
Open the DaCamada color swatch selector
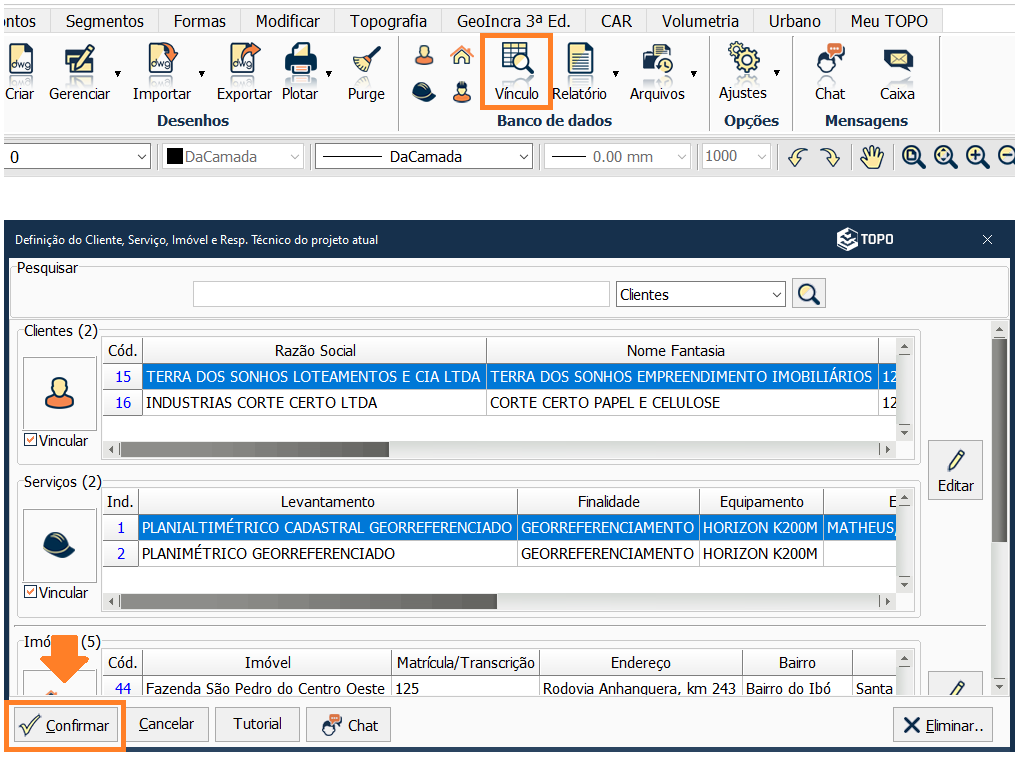tap(233, 157)
